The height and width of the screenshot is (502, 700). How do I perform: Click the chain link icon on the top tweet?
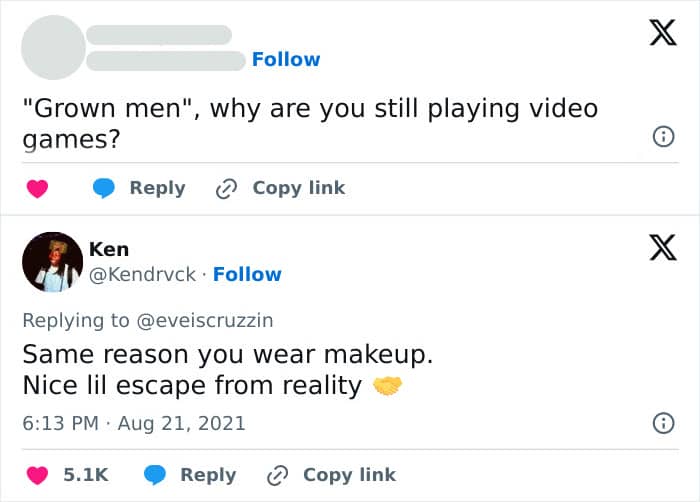228,188
